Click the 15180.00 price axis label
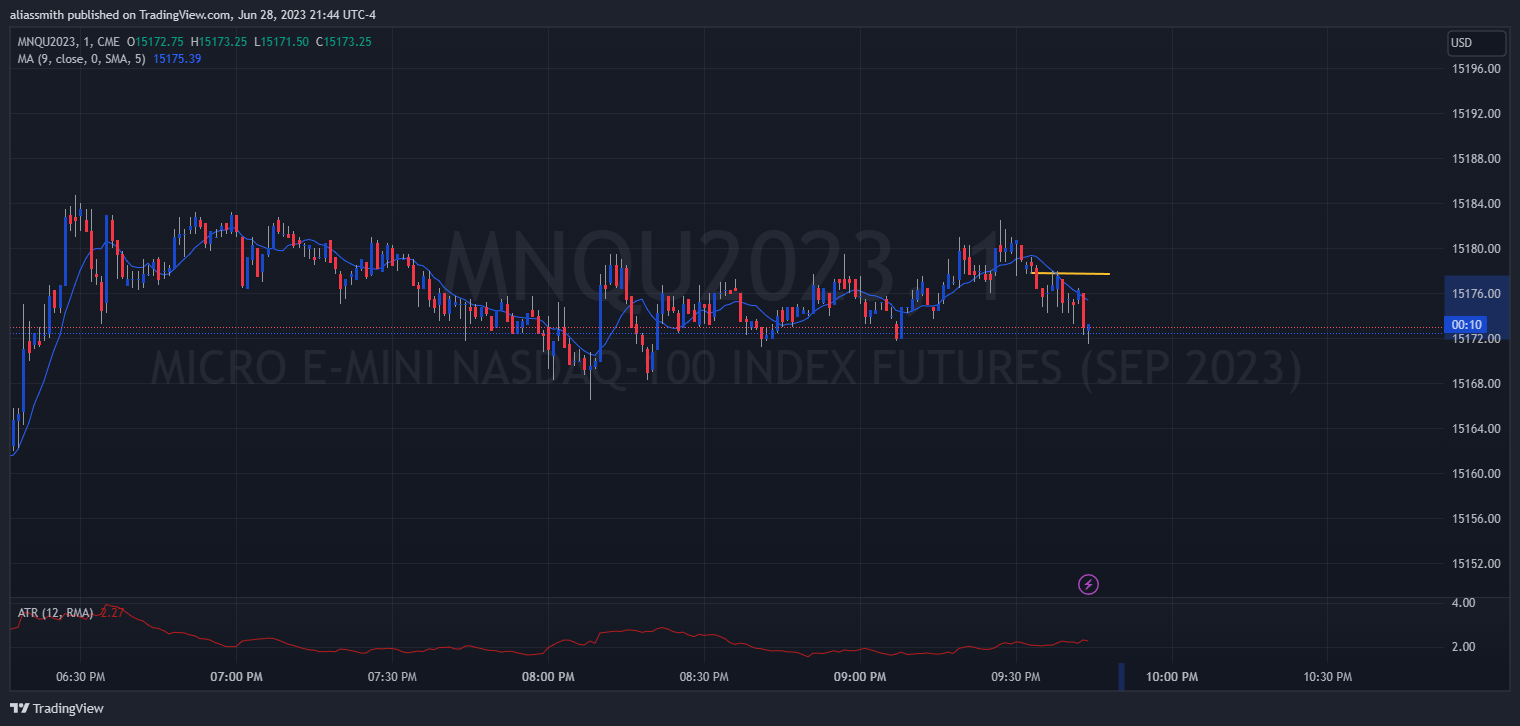 click(1476, 249)
